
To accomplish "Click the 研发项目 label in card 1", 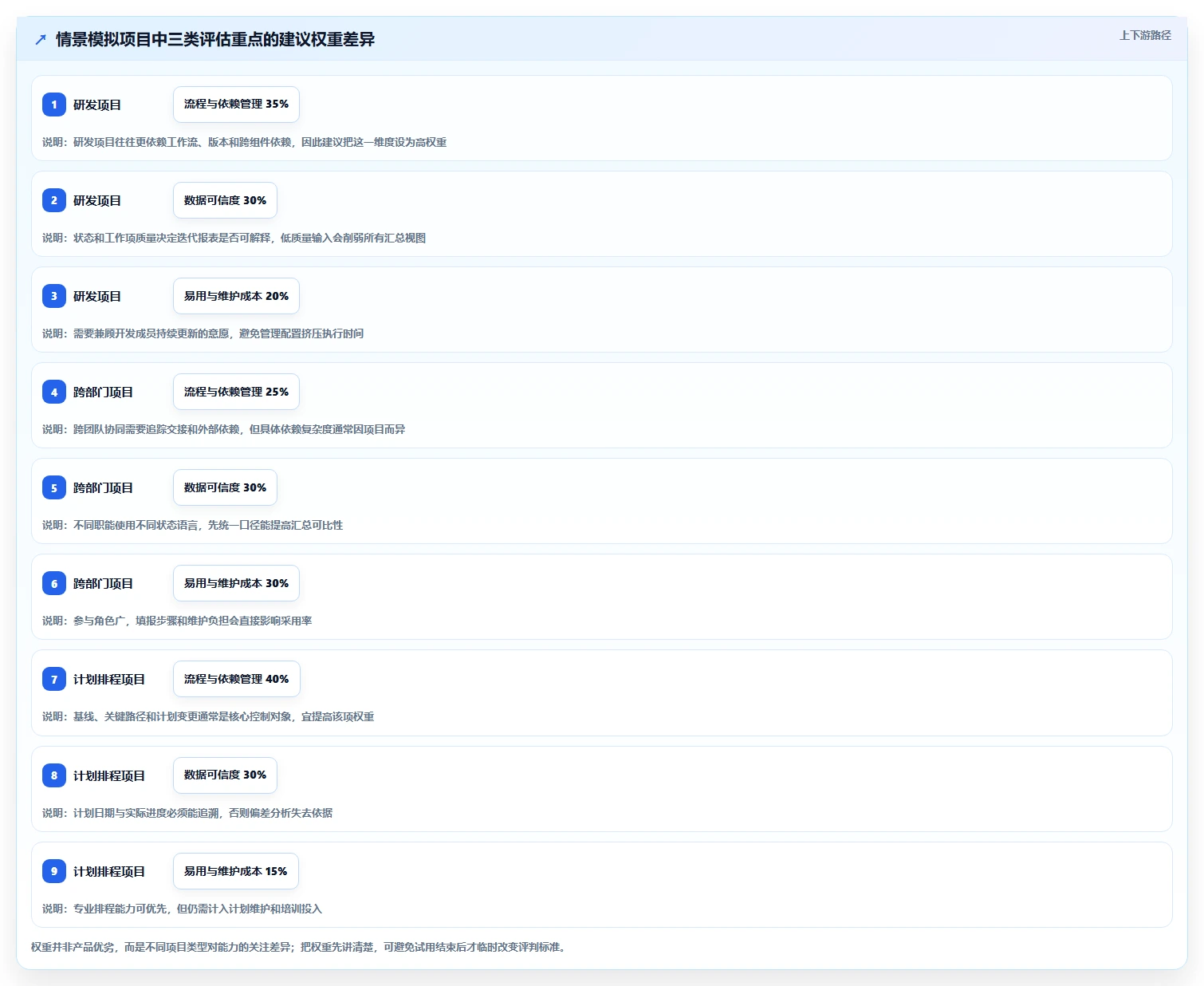I will tap(97, 105).
